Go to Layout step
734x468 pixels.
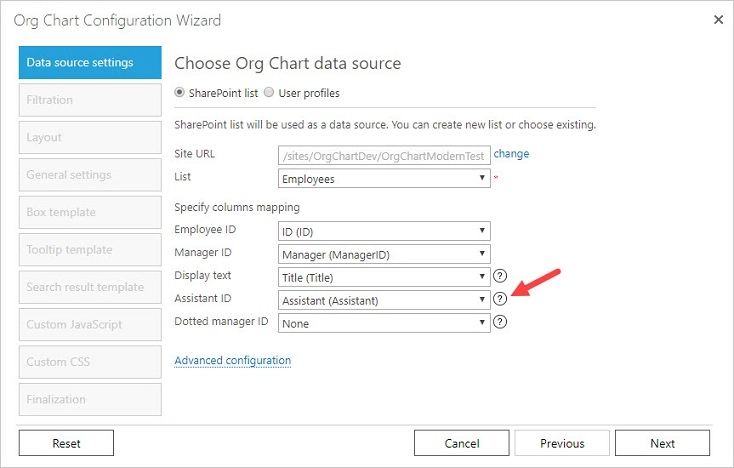tap(90, 137)
